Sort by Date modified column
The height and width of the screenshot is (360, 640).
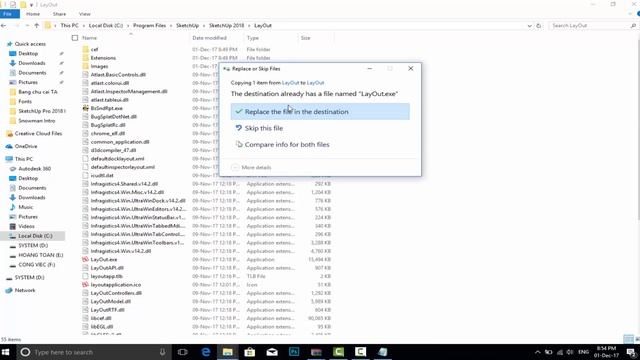(x=209, y=38)
